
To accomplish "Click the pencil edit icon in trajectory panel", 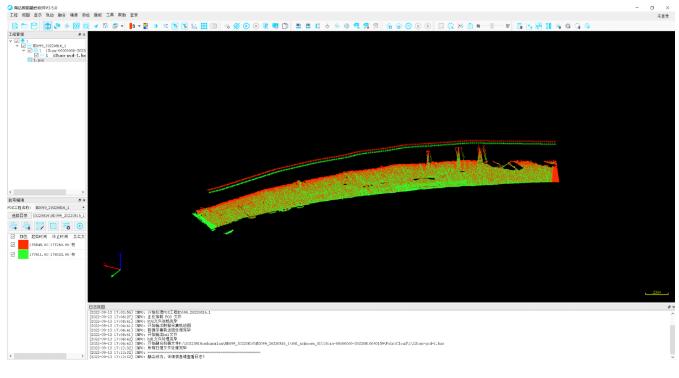I will click(x=40, y=226).
